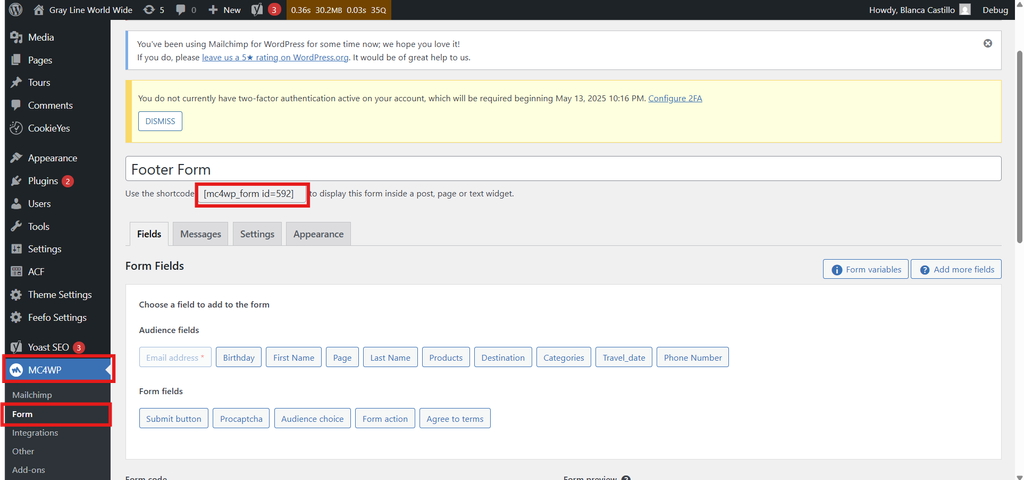Image resolution: width=1024 pixels, height=480 pixels.
Task: Add the Agree to terms field
Action: (455, 419)
